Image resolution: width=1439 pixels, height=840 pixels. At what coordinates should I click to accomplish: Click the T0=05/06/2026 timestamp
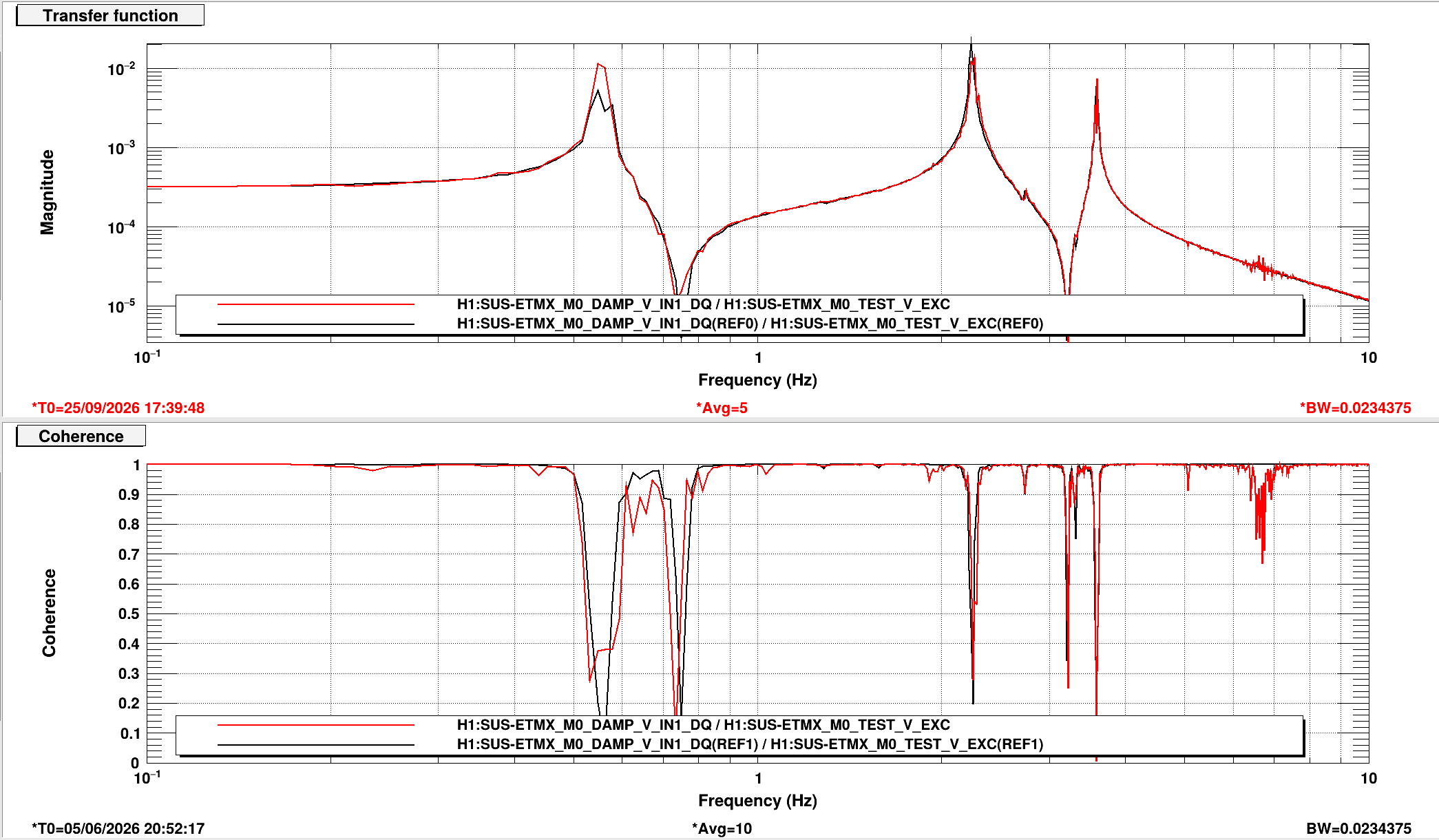tap(118, 828)
